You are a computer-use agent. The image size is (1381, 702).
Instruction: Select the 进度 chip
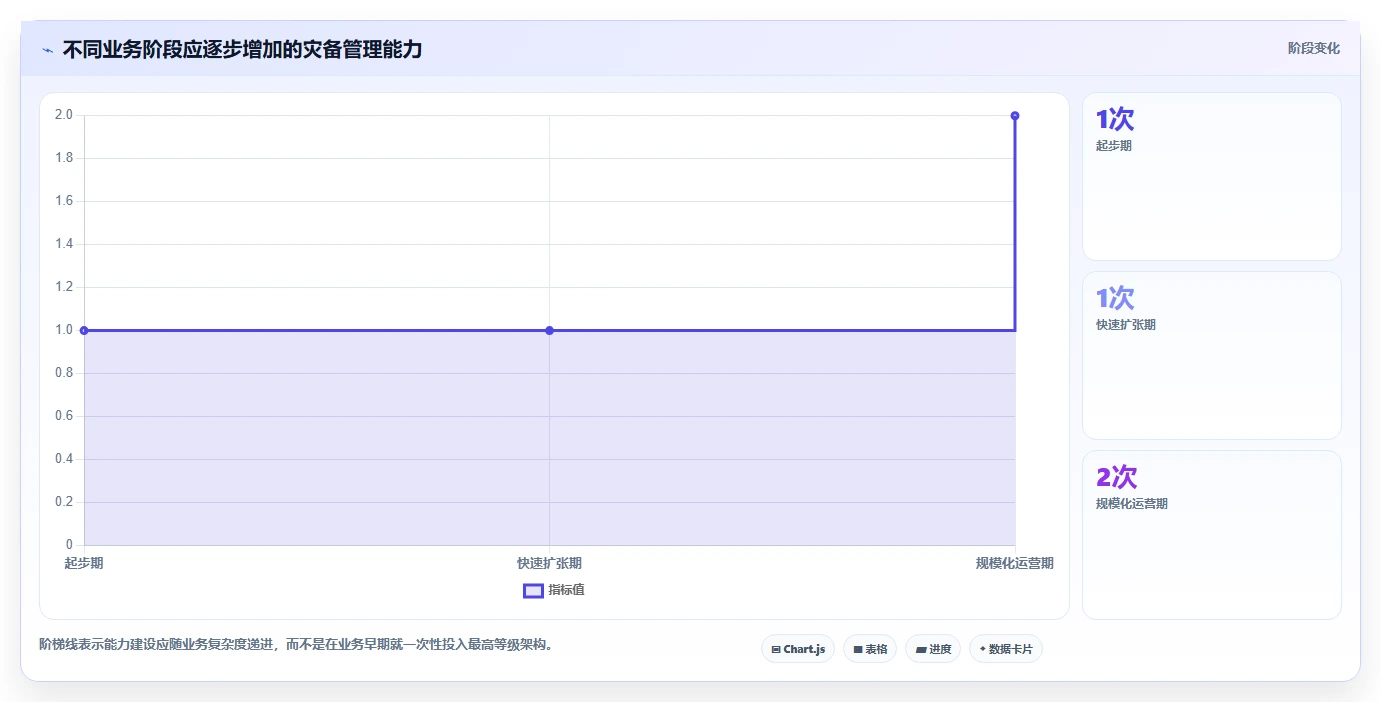[x=933, y=649]
